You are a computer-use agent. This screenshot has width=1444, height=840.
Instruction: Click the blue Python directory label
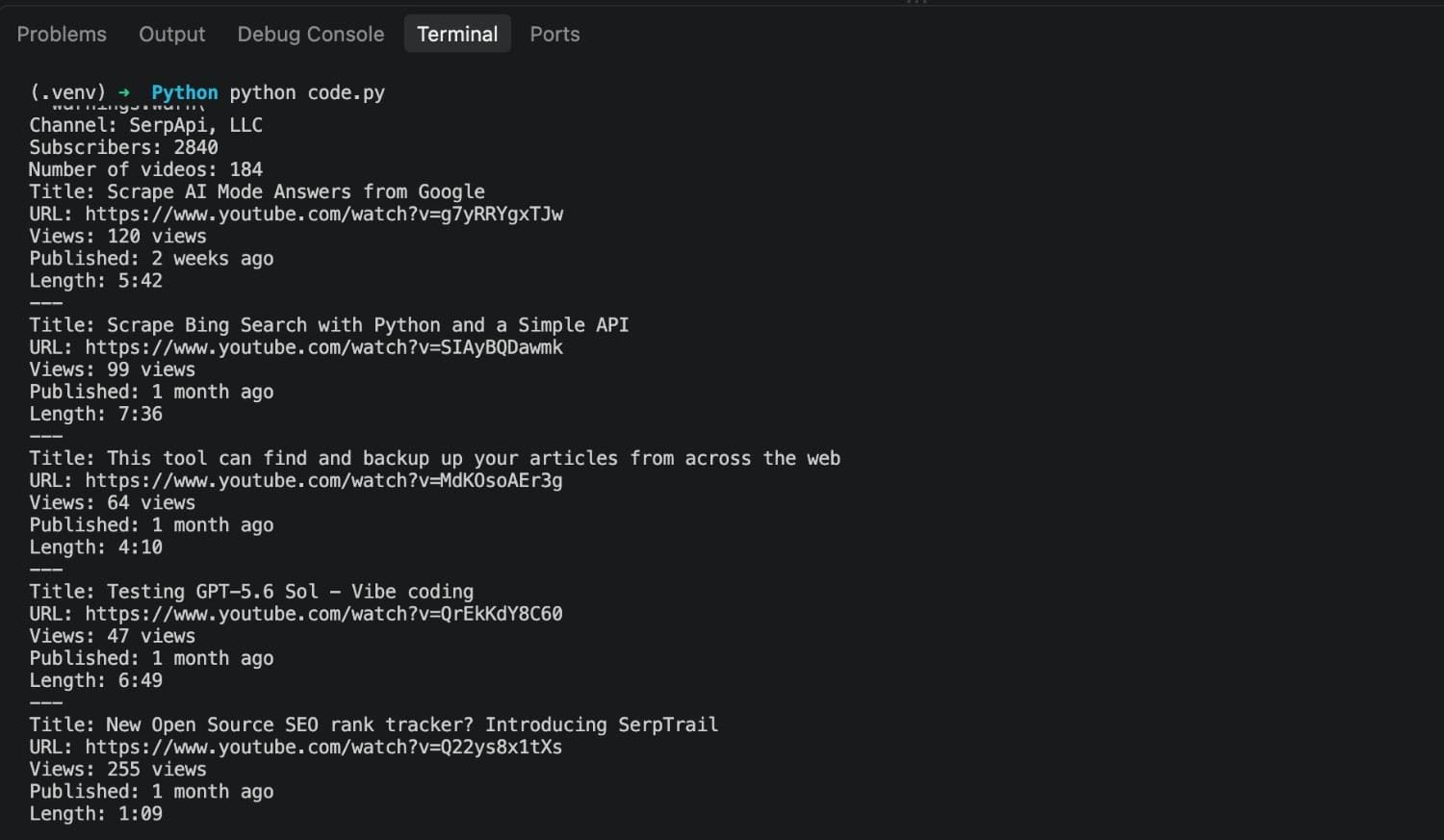184,92
